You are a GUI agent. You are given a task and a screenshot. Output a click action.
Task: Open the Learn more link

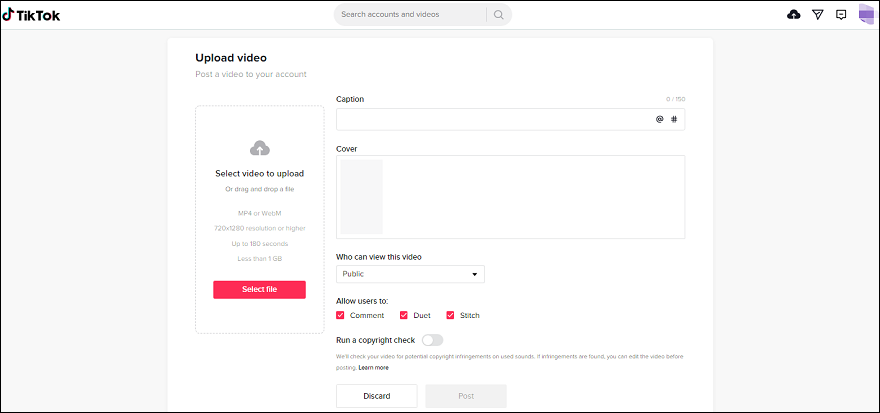point(373,368)
